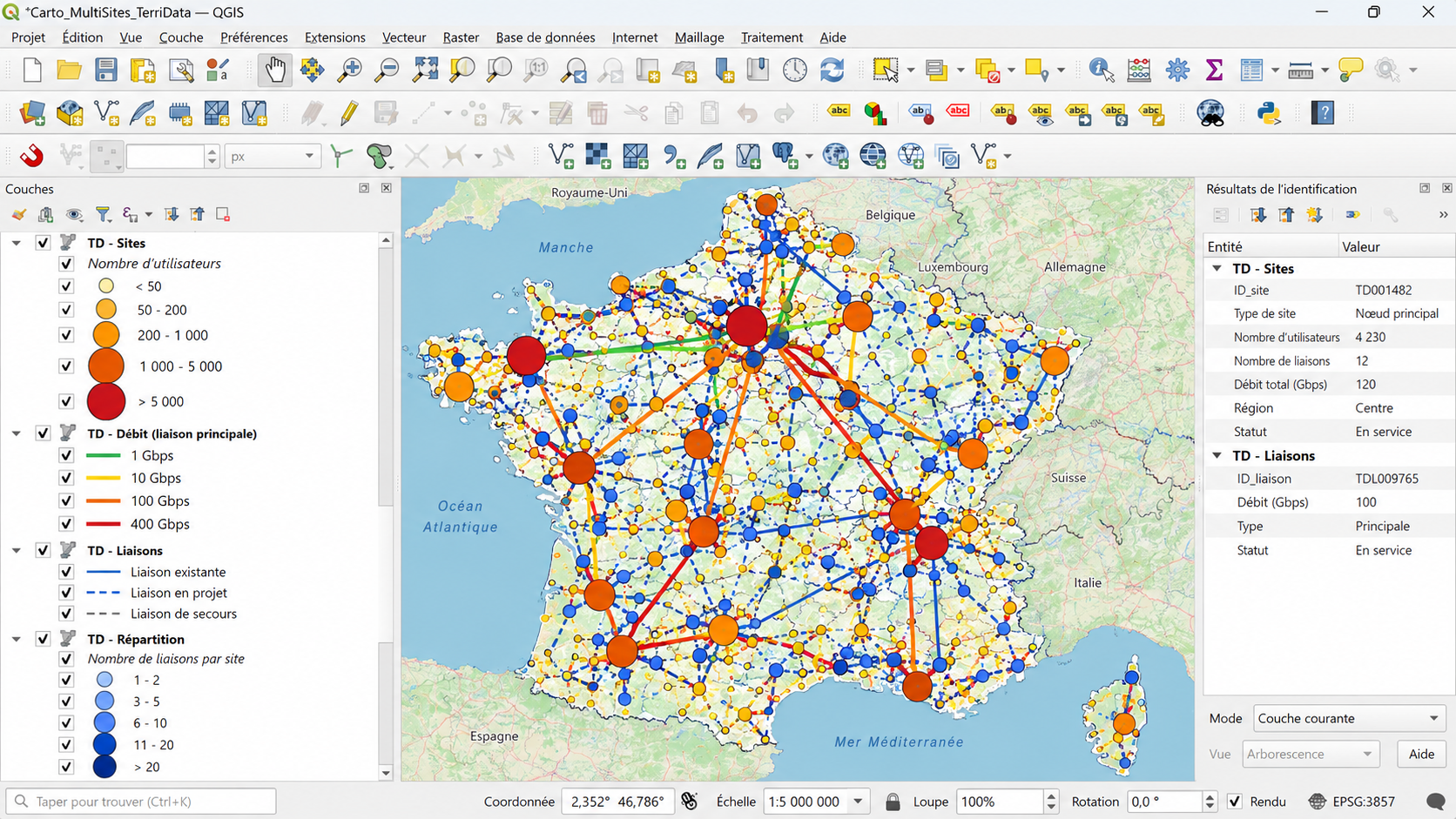Screen dimensions: 1456x819
Task: Collapse the TD - Liaisons layer legend
Action: (17, 551)
